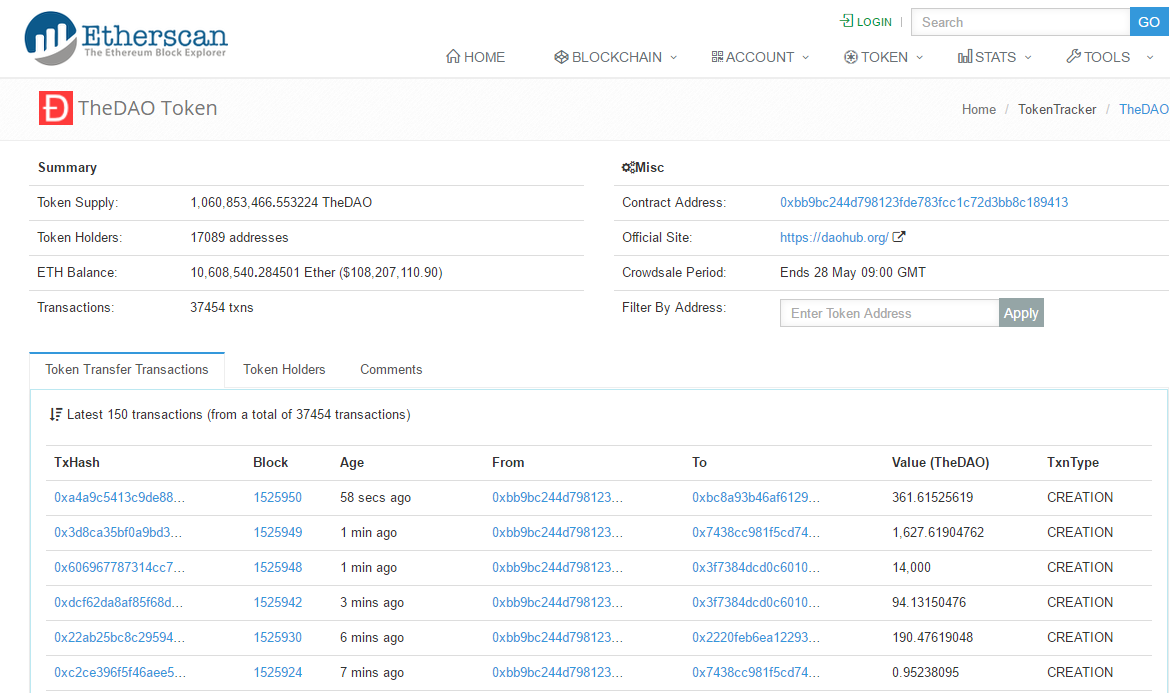Click the Apply filter button
Image resolution: width=1170 pixels, height=693 pixels.
pyautogui.click(x=1021, y=313)
